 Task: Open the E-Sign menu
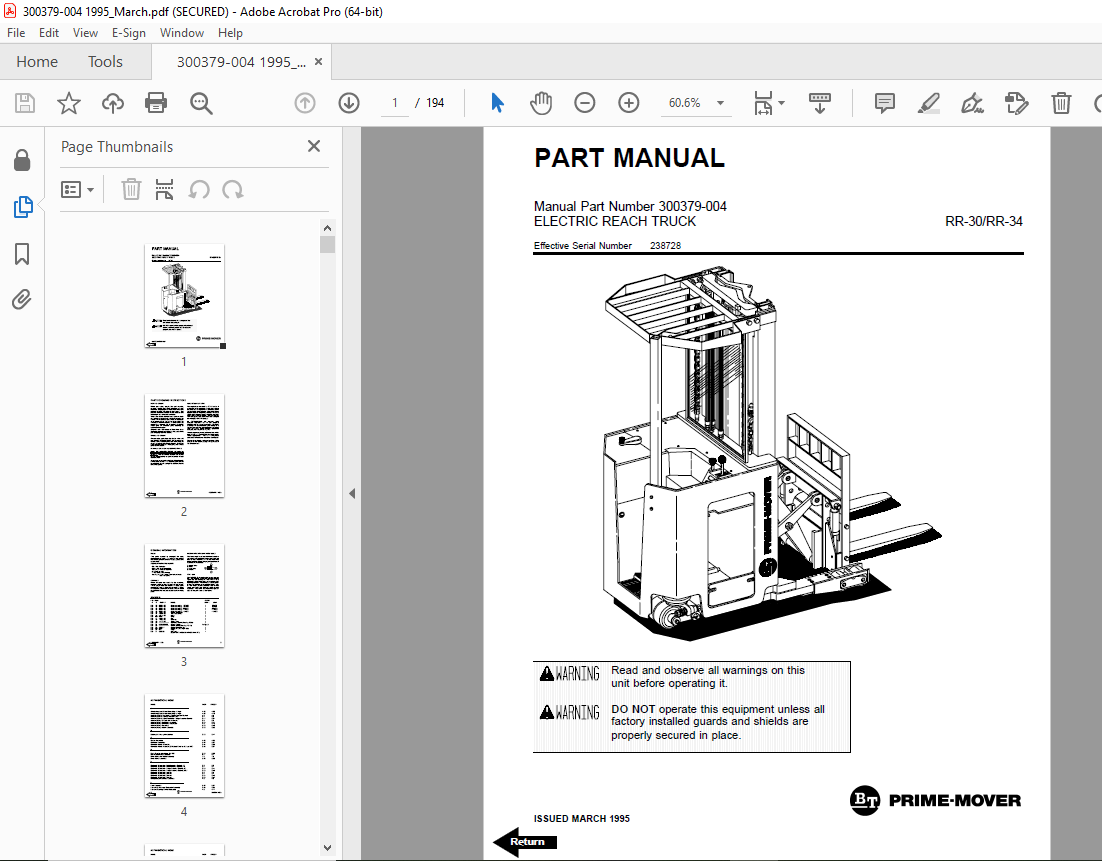click(129, 33)
